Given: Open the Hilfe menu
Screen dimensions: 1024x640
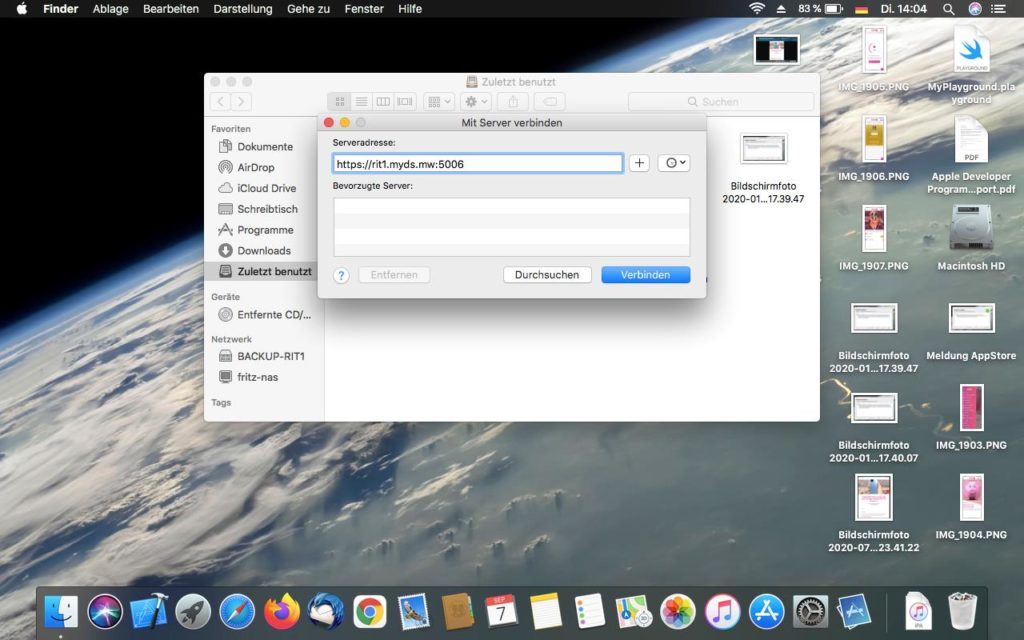Looking at the screenshot, I should click(x=410, y=8).
